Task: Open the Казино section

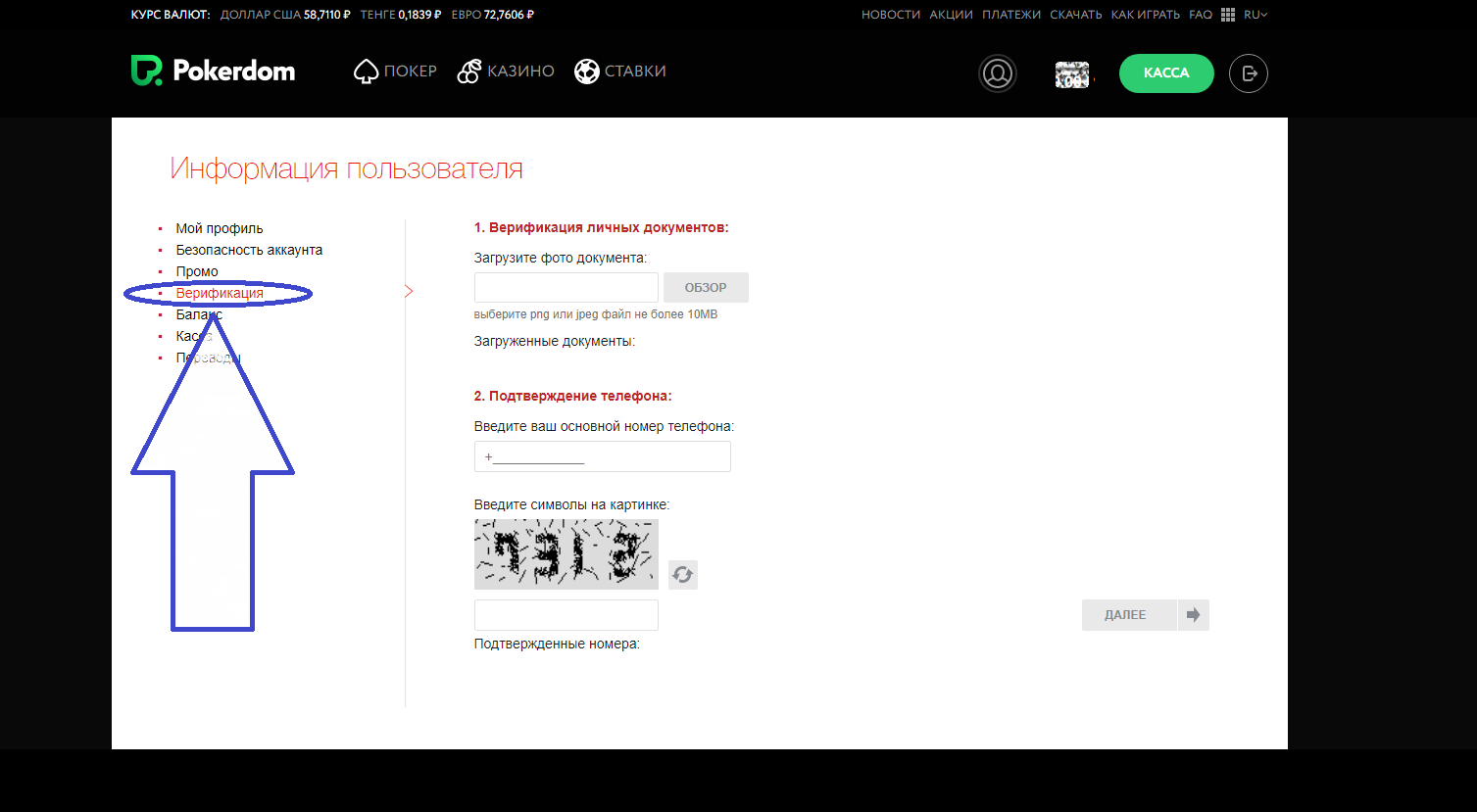Action: point(506,72)
